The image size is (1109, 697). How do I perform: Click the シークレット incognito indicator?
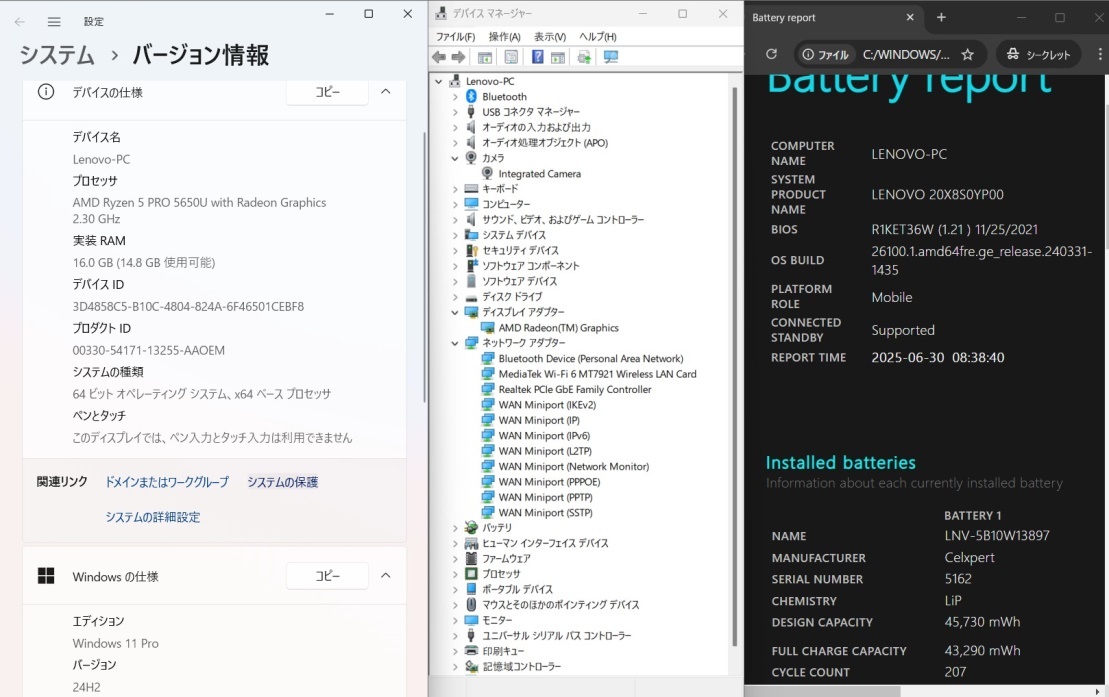coord(1038,54)
